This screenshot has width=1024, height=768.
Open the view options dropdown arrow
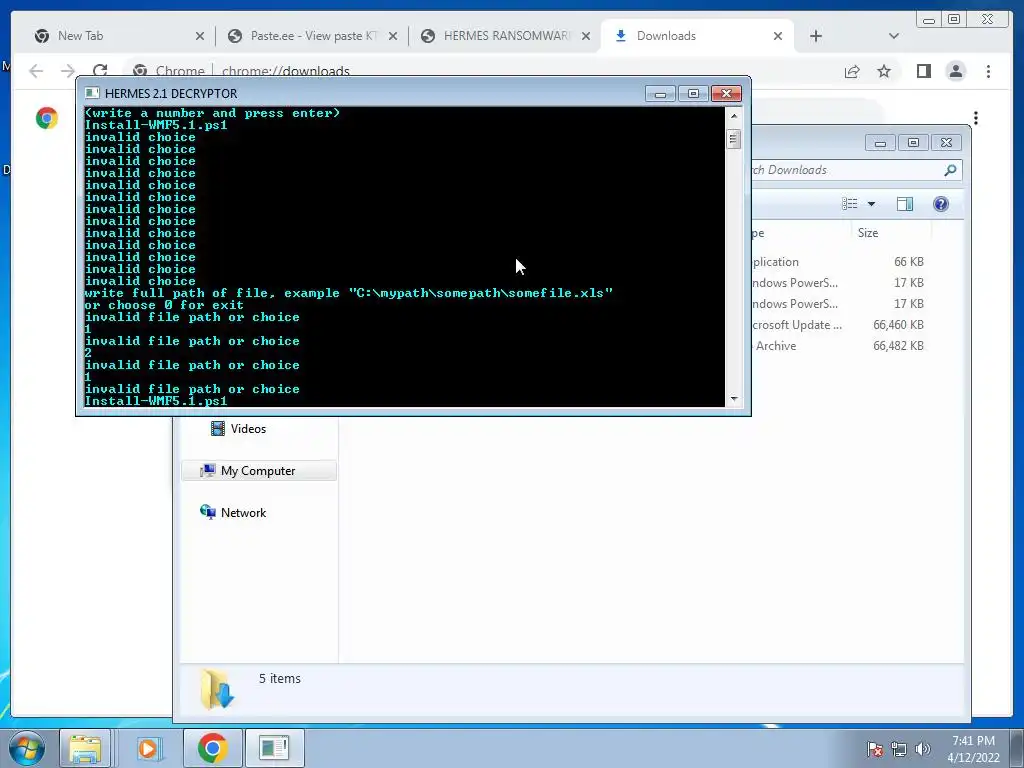[x=871, y=204]
